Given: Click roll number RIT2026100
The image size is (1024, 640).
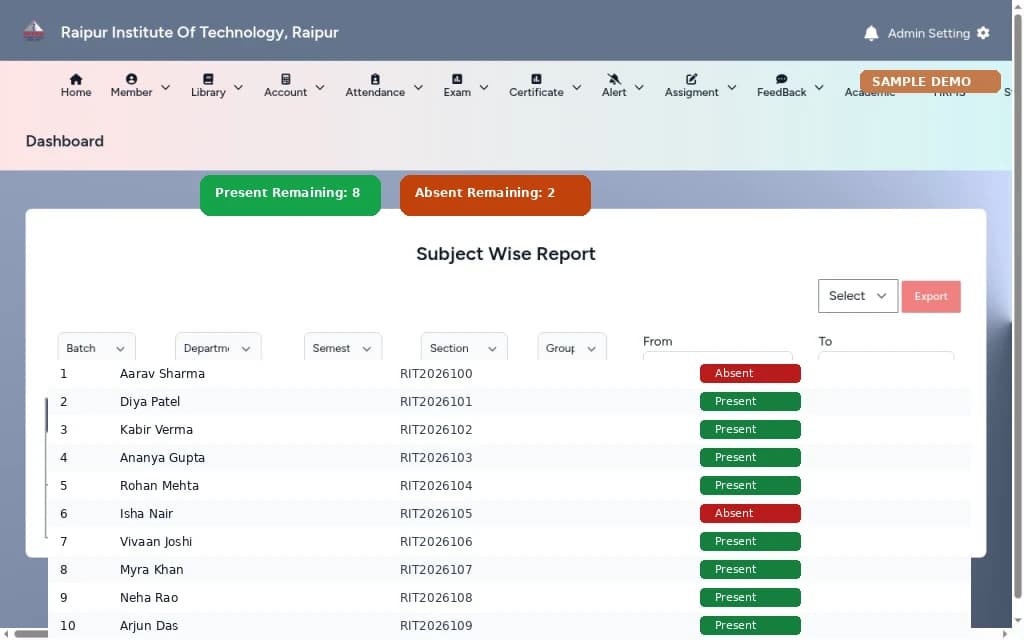Looking at the screenshot, I should point(436,374).
